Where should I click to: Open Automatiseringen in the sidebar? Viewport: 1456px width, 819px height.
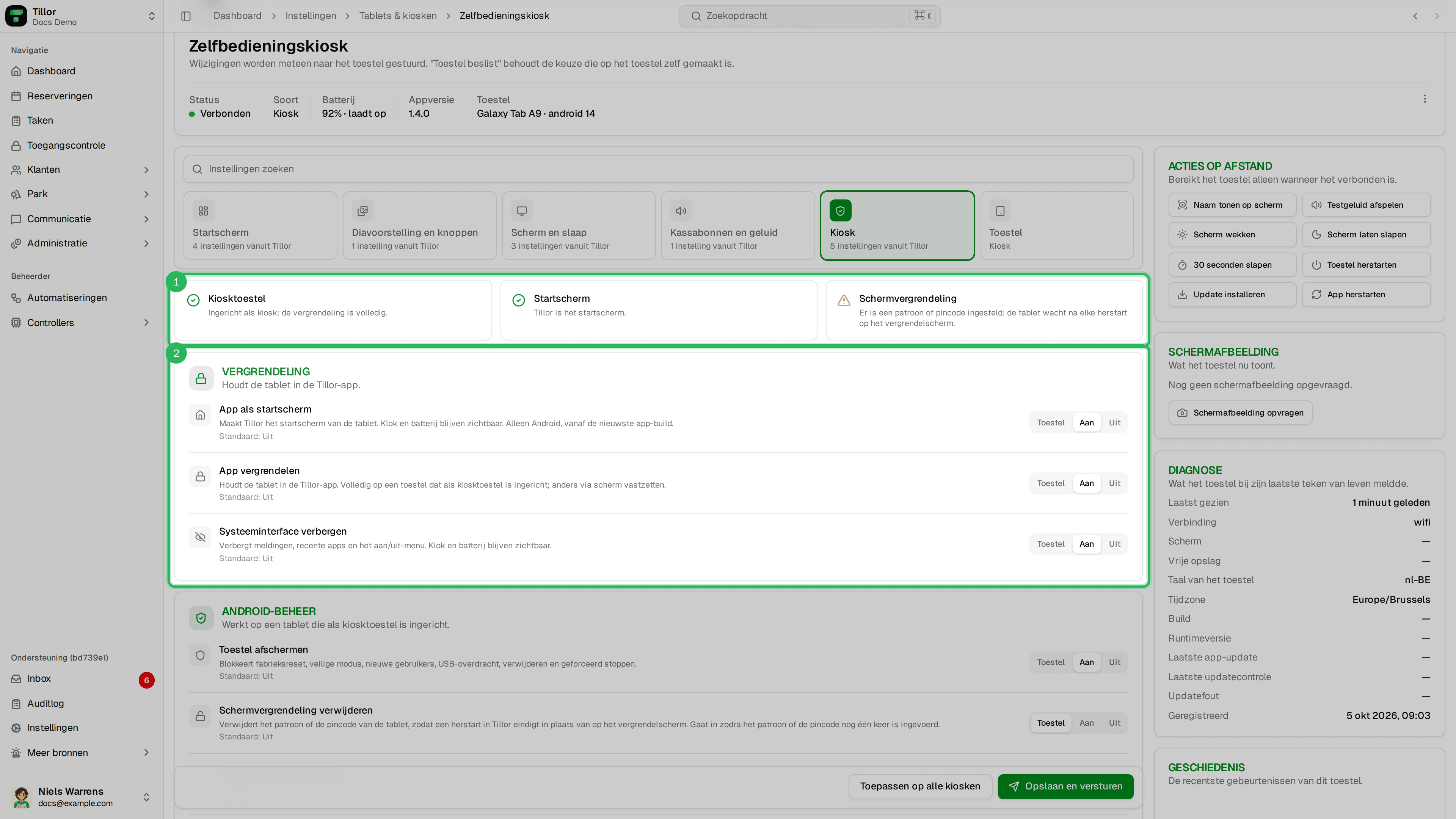(82, 298)
